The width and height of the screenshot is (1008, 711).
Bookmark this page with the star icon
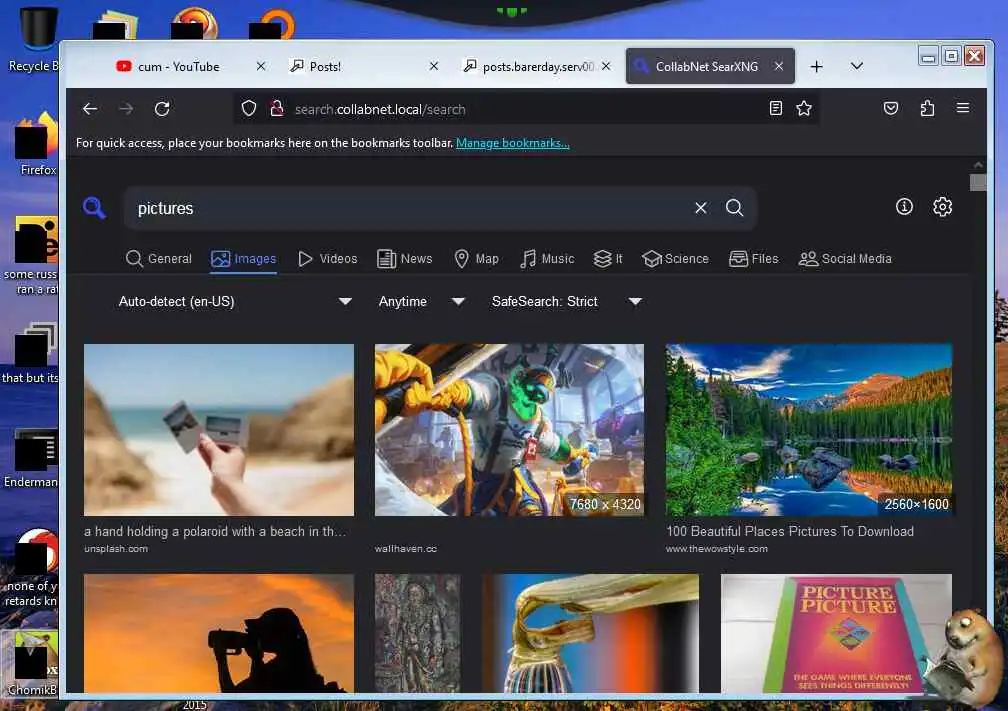pyautogui.click(x=804, y=108)
